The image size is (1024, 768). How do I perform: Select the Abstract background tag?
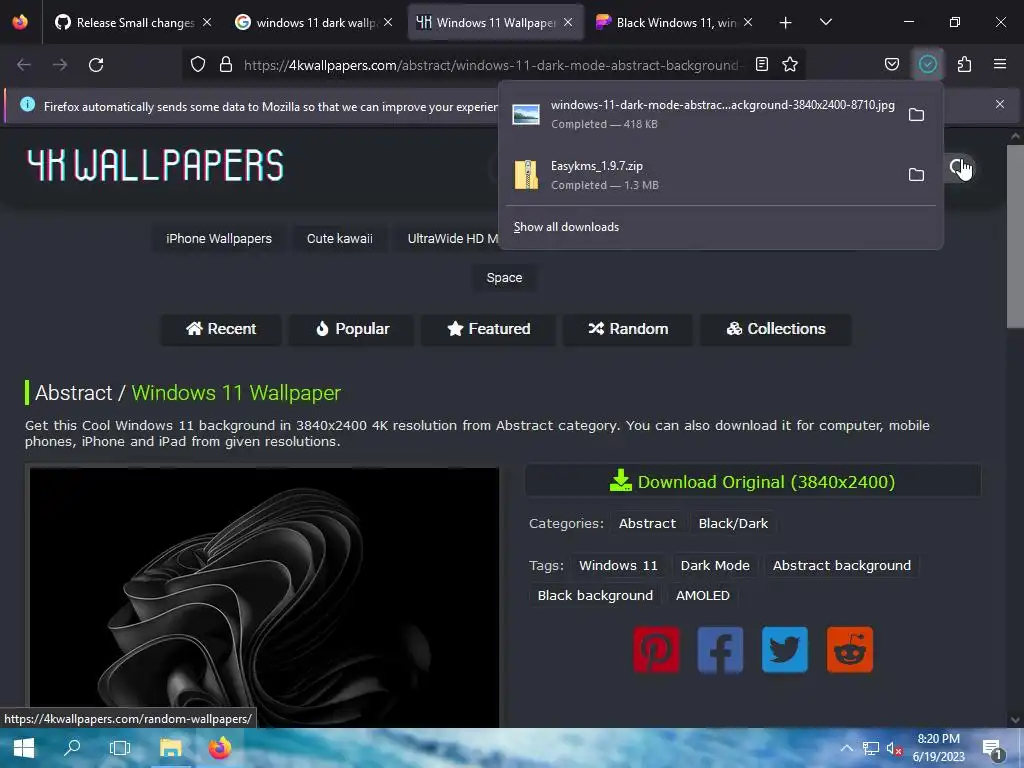pyautogui.click(x=842, y=566)
